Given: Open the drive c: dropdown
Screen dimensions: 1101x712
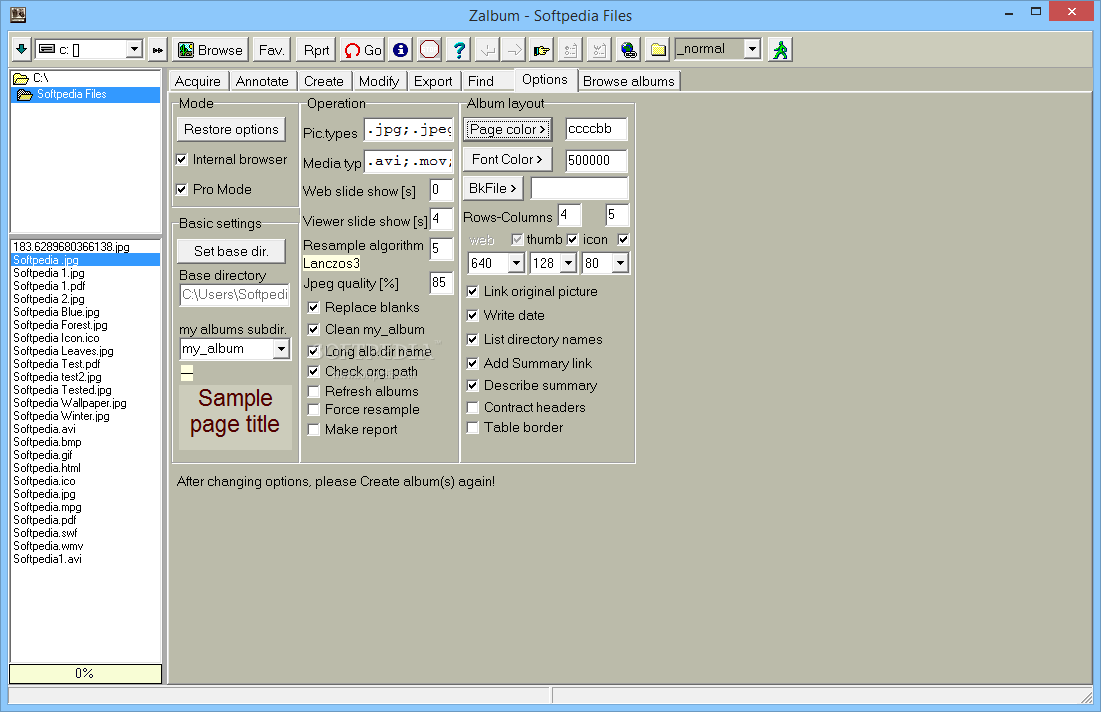Looking at the screenshot, I should pyautogui.click(x=134, y=49).
